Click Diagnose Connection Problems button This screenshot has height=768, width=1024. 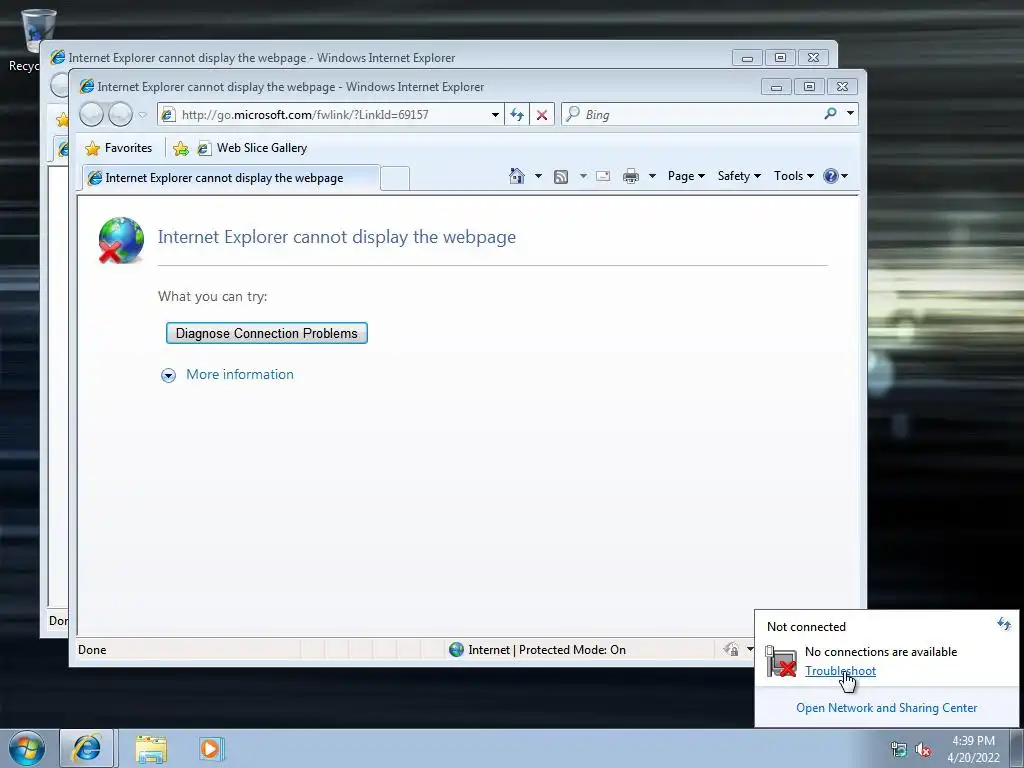point(266,333)
